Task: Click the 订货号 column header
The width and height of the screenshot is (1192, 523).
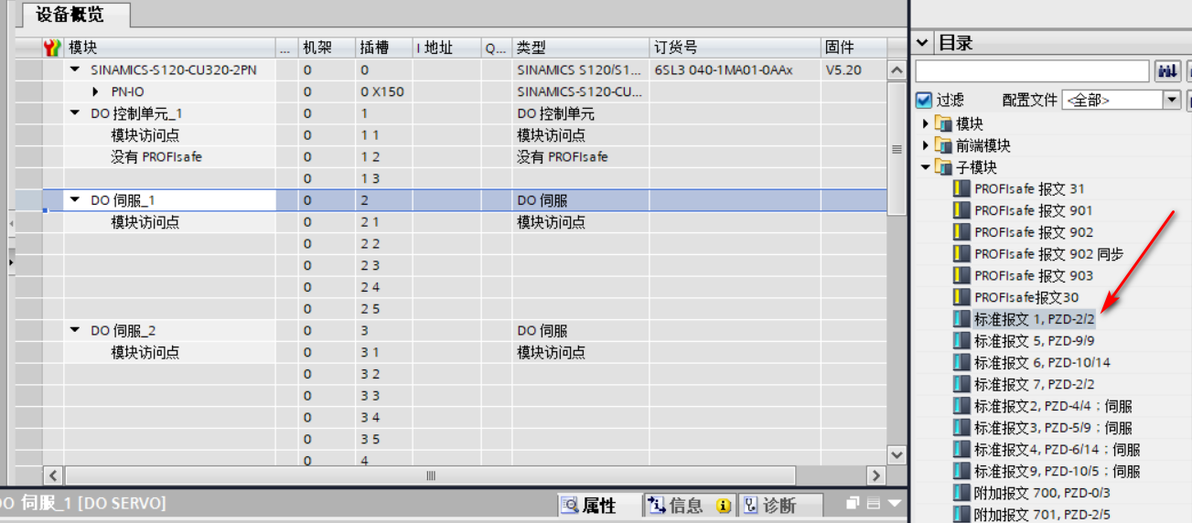Action: [735, 48]
